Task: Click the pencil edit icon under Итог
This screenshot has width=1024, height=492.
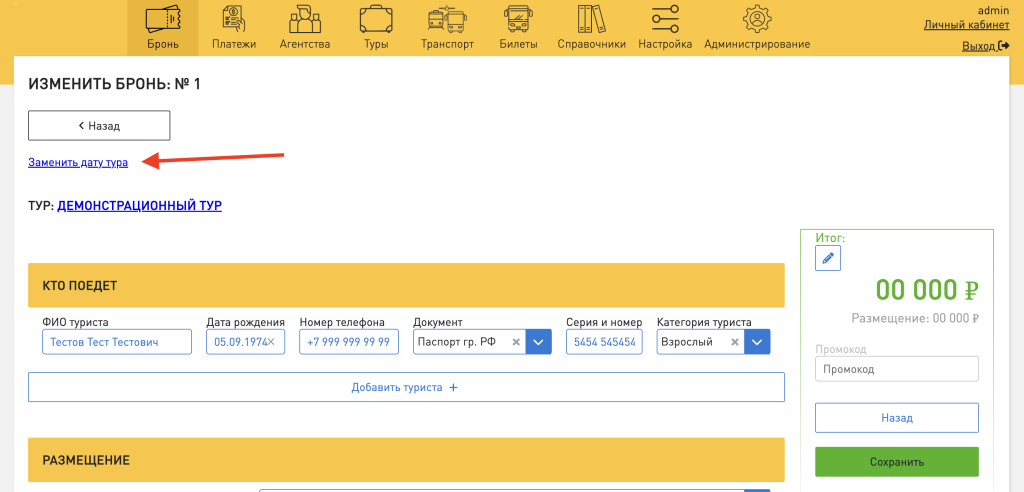Action: click(x=828, y=259)
